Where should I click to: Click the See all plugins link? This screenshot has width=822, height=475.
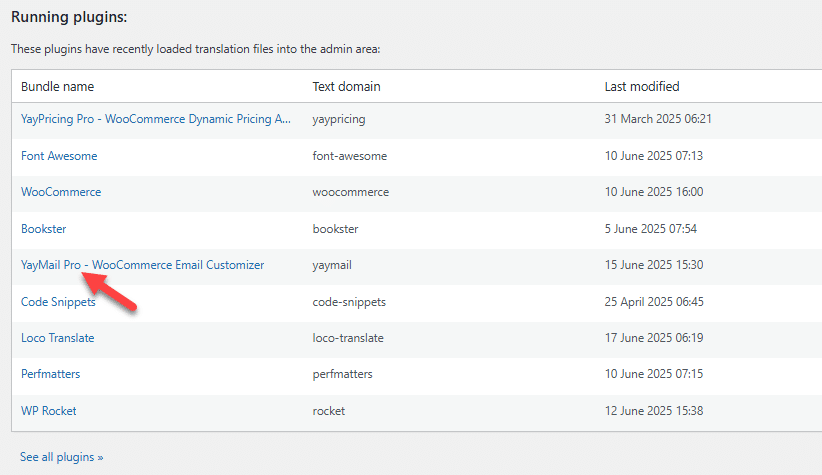click(61, 457)
